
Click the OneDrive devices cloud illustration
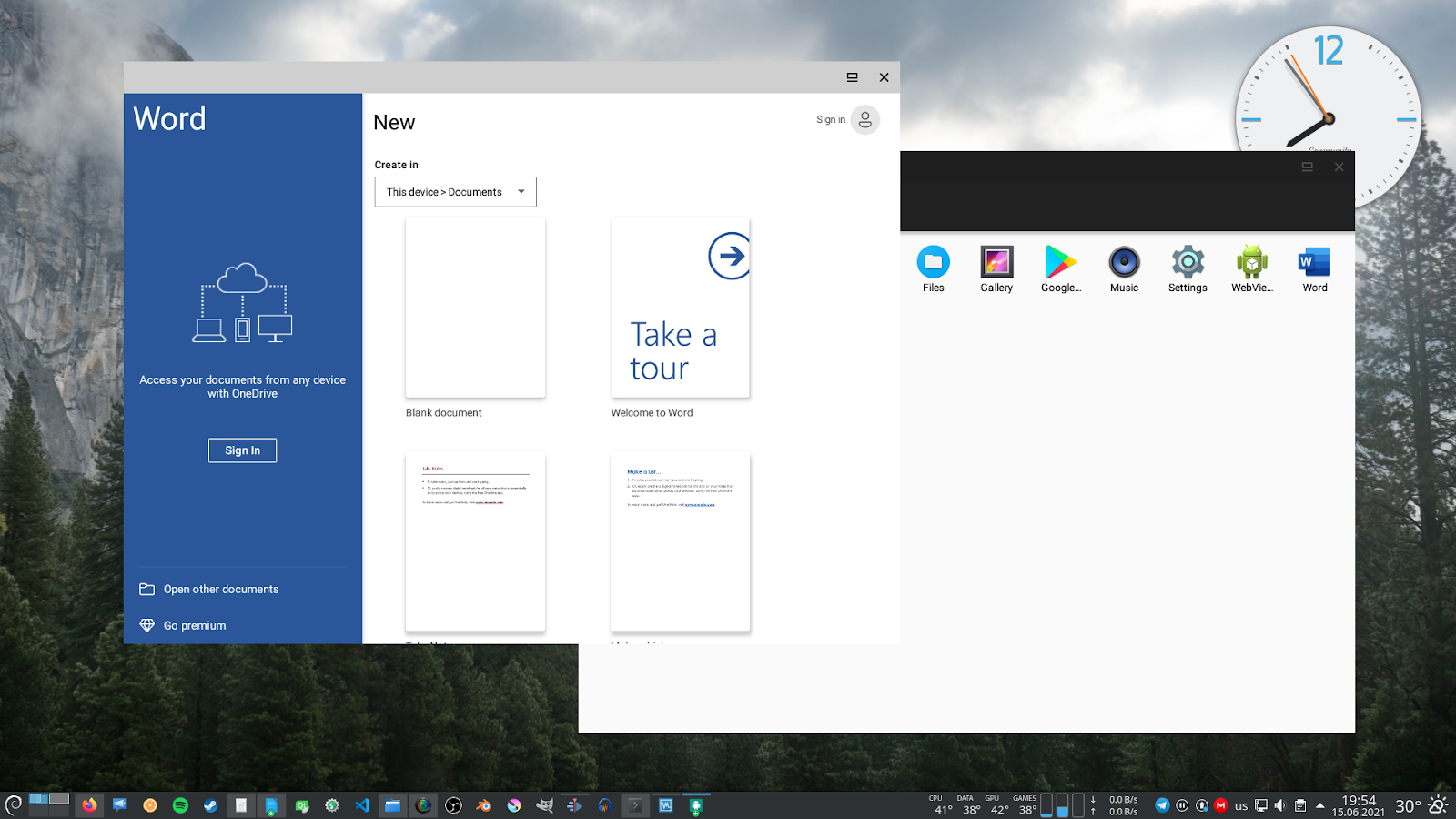242,302
